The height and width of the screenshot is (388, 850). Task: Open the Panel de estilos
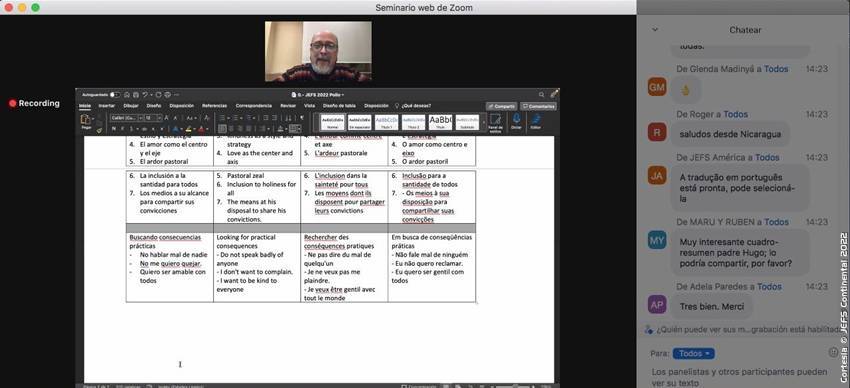[x=495, y=121]
